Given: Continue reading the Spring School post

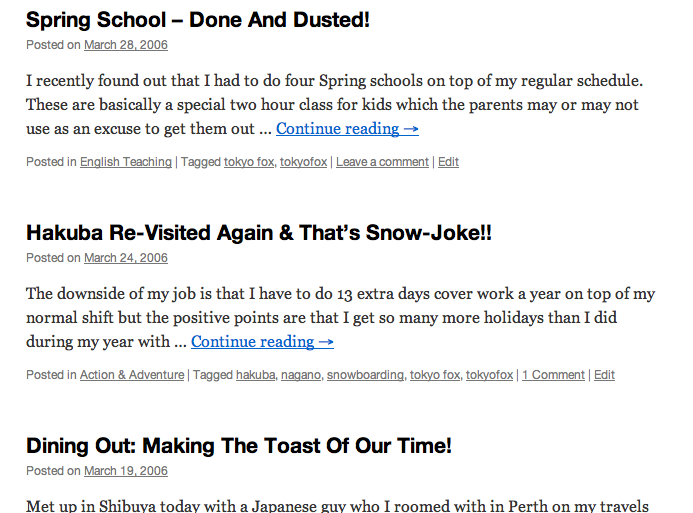Looking at the screenshot, I should [x=347, y=129].
